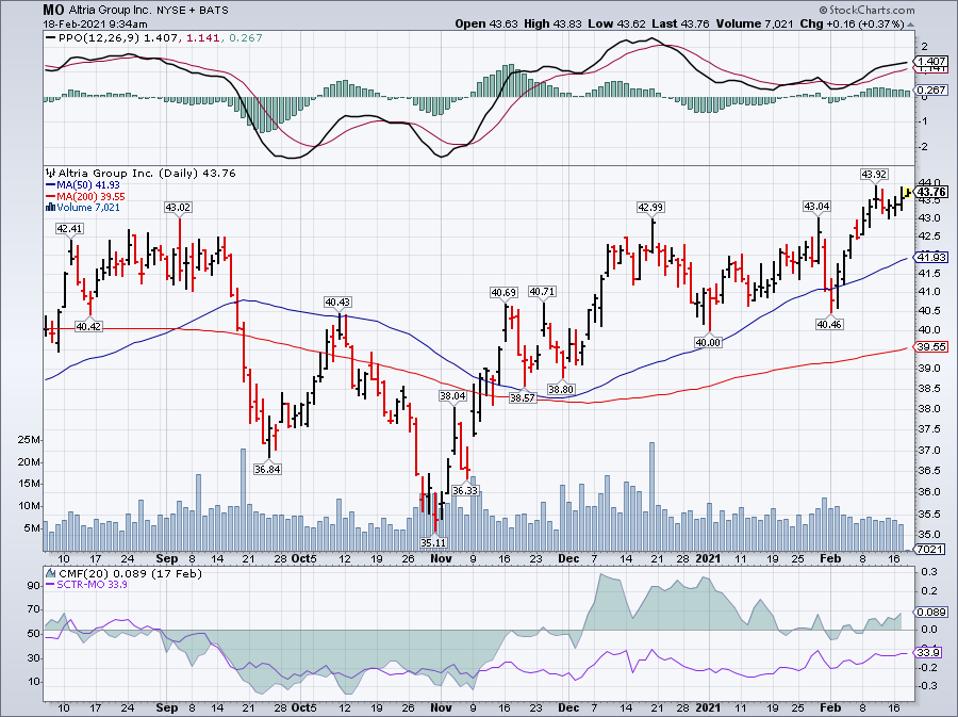Click the 40.46 price annotation
The width and height of the screenshot is (958, 717).
(830, 324)
